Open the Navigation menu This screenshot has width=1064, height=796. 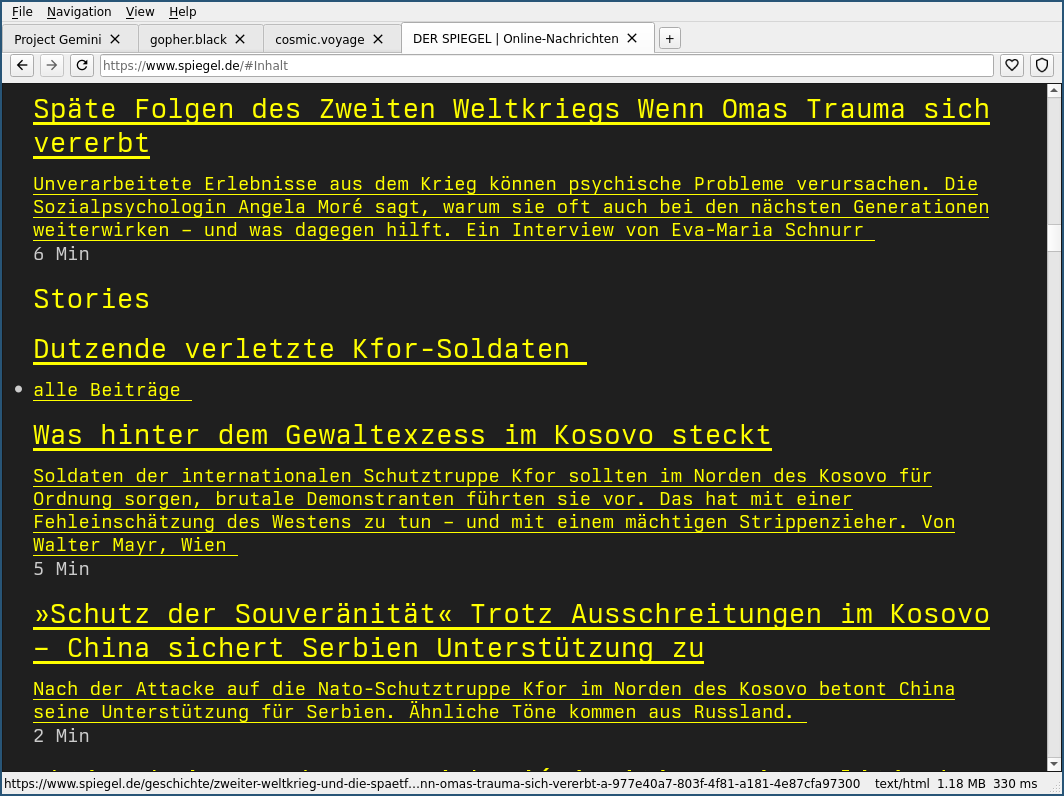[x=79, y=12]
